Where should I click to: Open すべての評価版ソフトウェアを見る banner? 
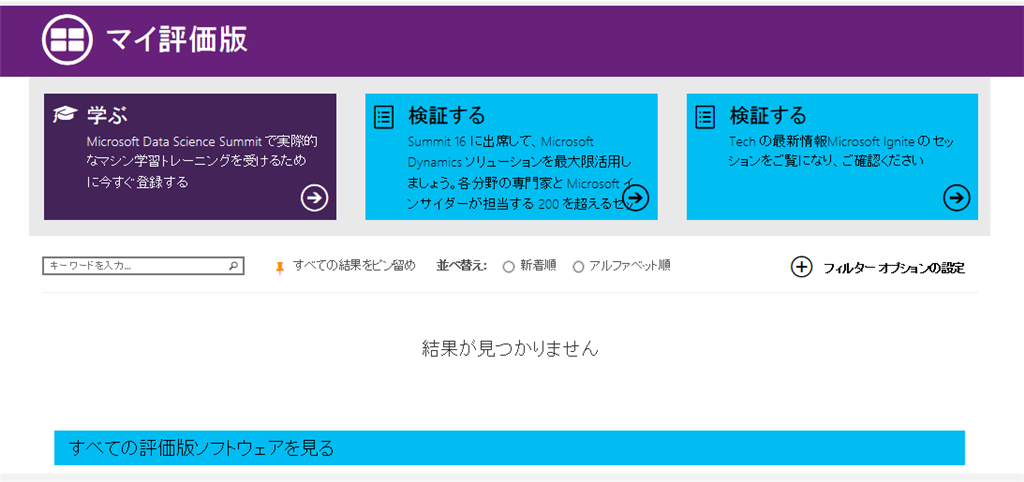click(x=509, y=448)
